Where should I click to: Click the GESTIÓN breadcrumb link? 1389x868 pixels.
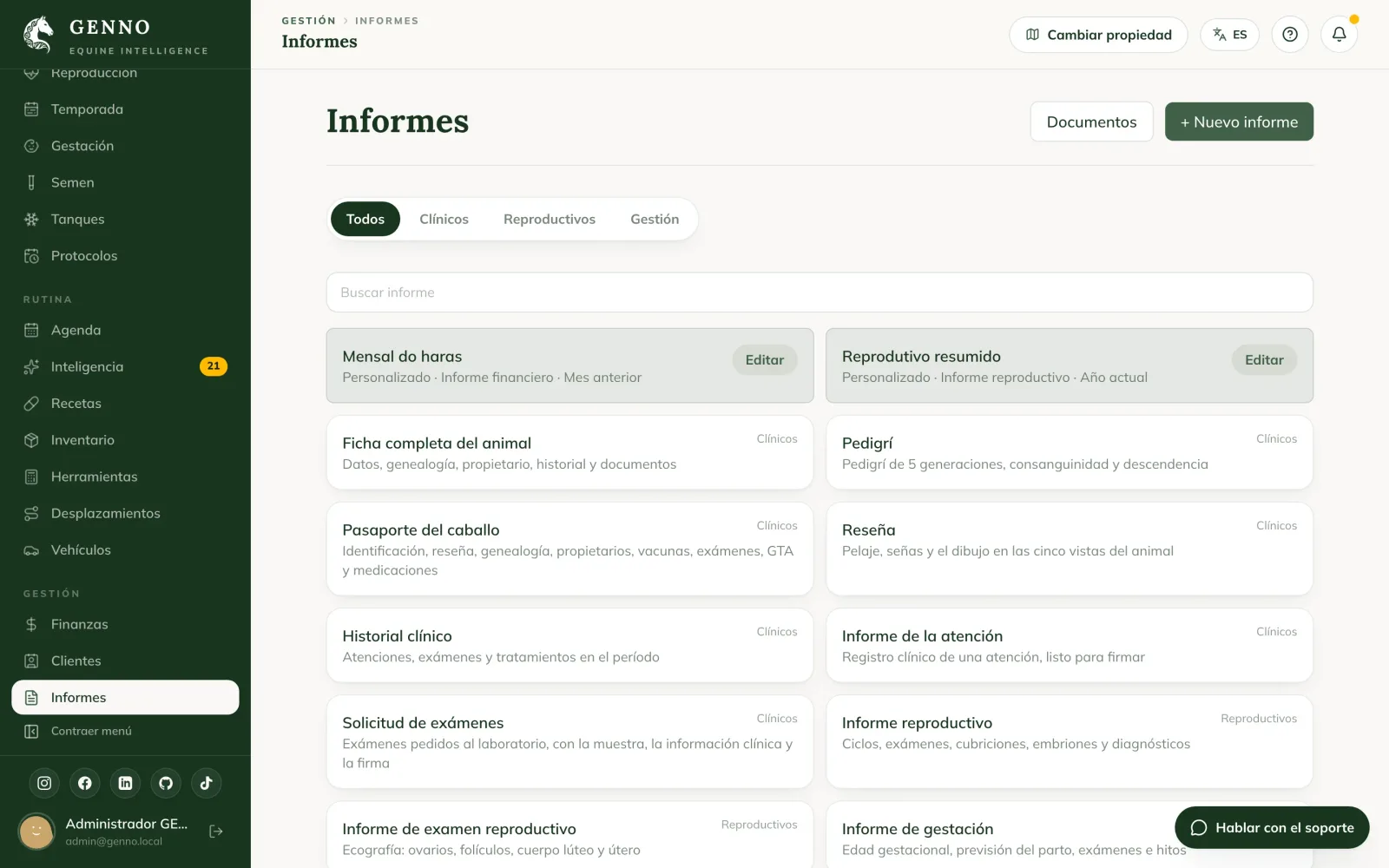[308, 21]
